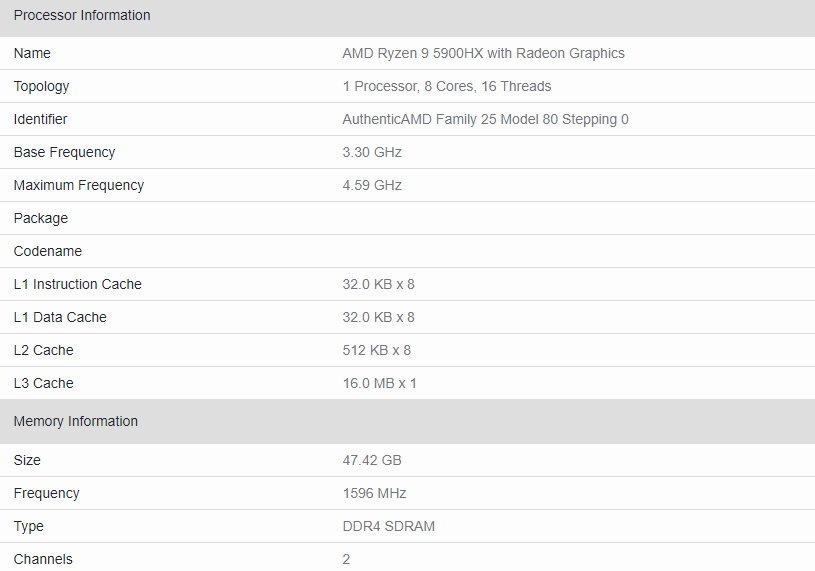Click the L2 Cache 512 KB x 8 value

[376, 350]
